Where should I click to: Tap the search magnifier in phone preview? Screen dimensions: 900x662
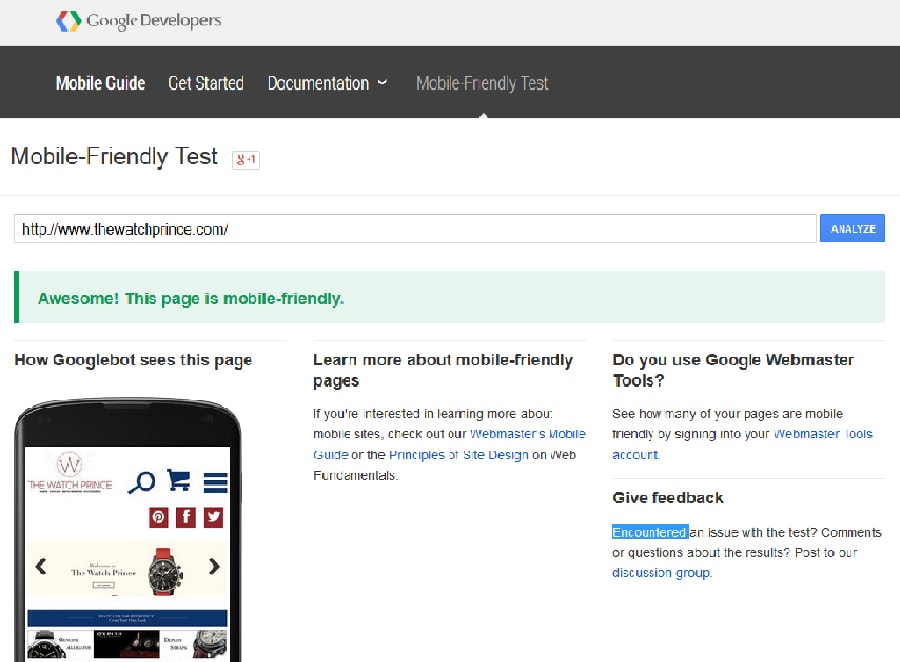pos(142,482)
